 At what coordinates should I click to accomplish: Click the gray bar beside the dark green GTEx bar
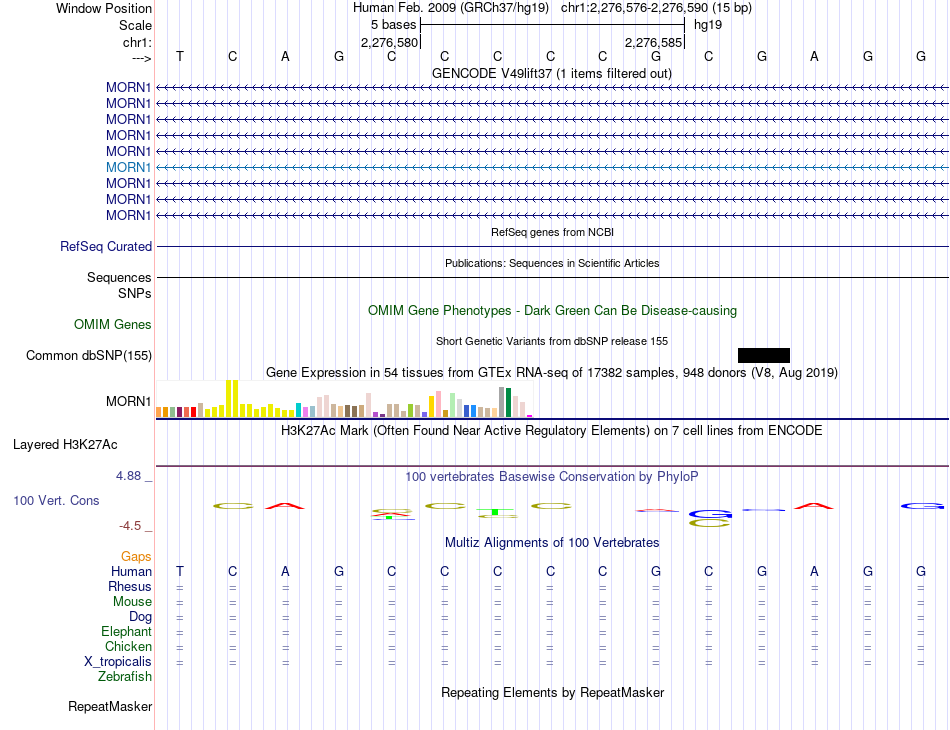pos(502,402)
